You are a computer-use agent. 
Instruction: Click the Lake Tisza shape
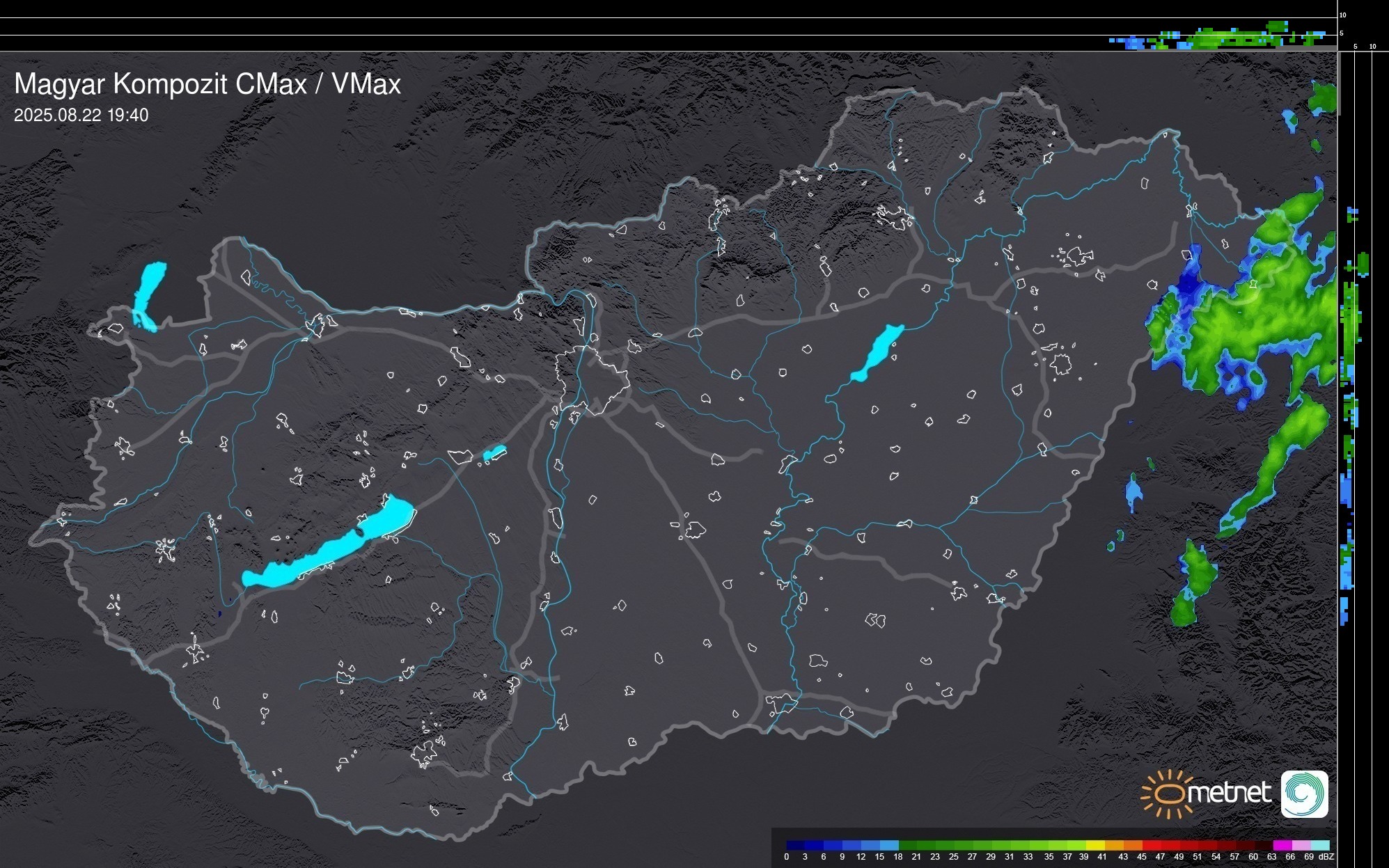coord(877,353)
